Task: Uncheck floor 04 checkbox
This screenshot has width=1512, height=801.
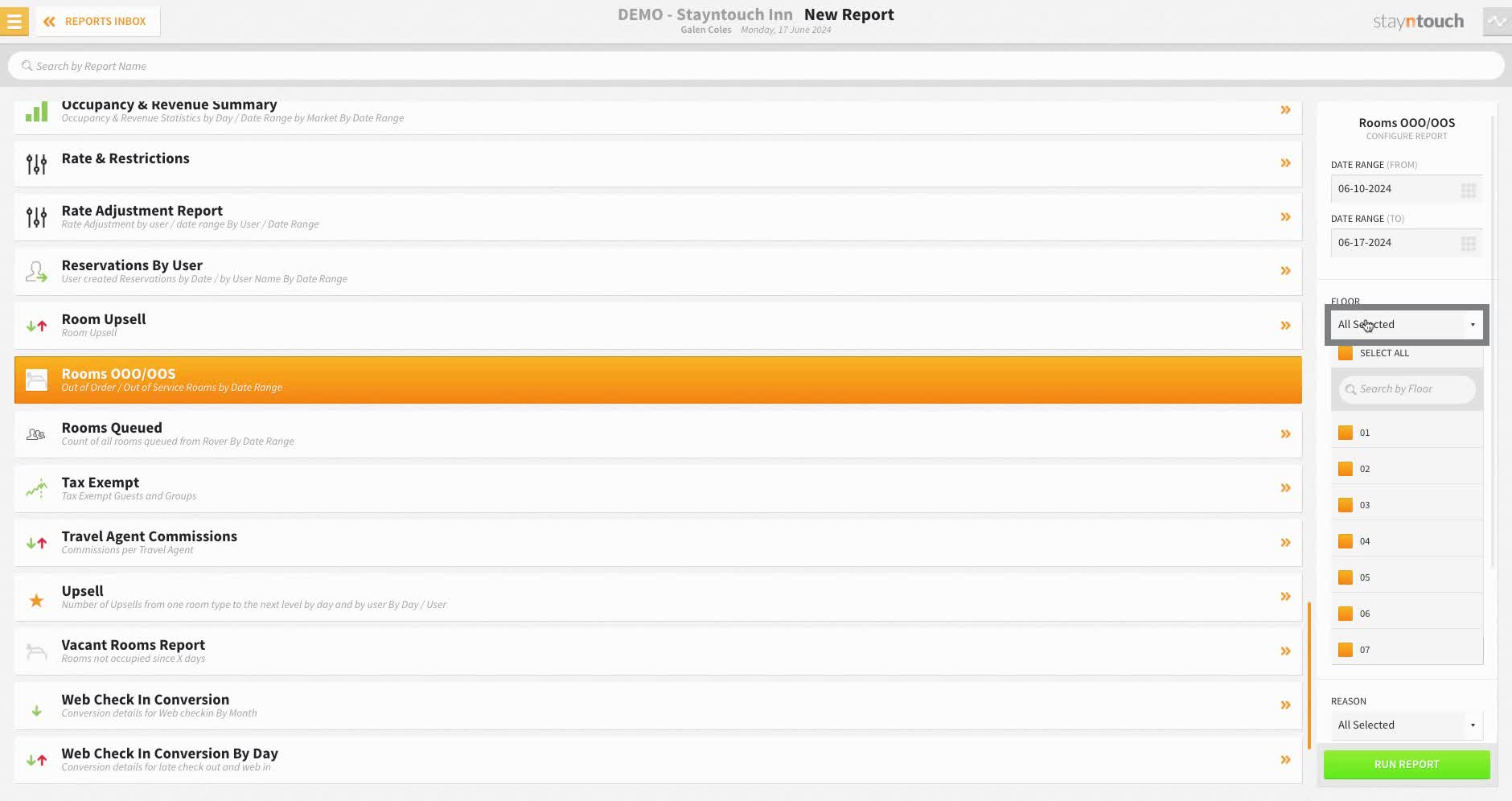Action: [1345, 541]
